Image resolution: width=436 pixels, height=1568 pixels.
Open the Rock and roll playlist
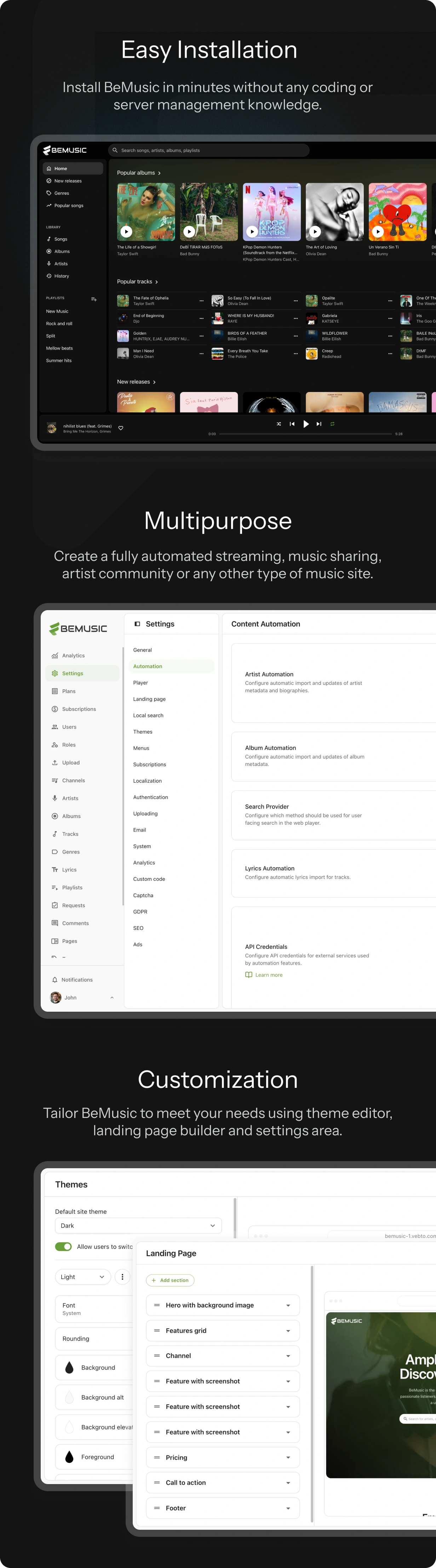click(x=59, y=324)
